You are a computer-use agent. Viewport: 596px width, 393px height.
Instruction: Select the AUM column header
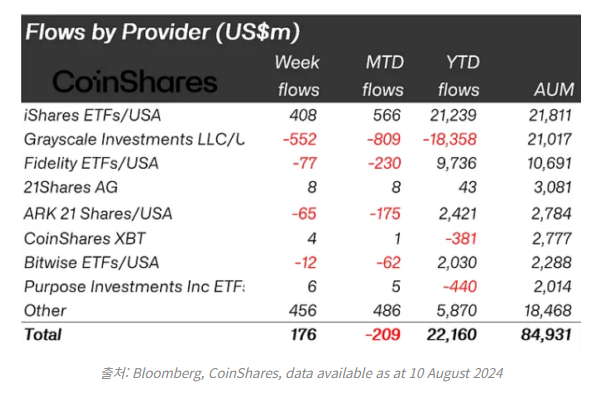point(554,90)
